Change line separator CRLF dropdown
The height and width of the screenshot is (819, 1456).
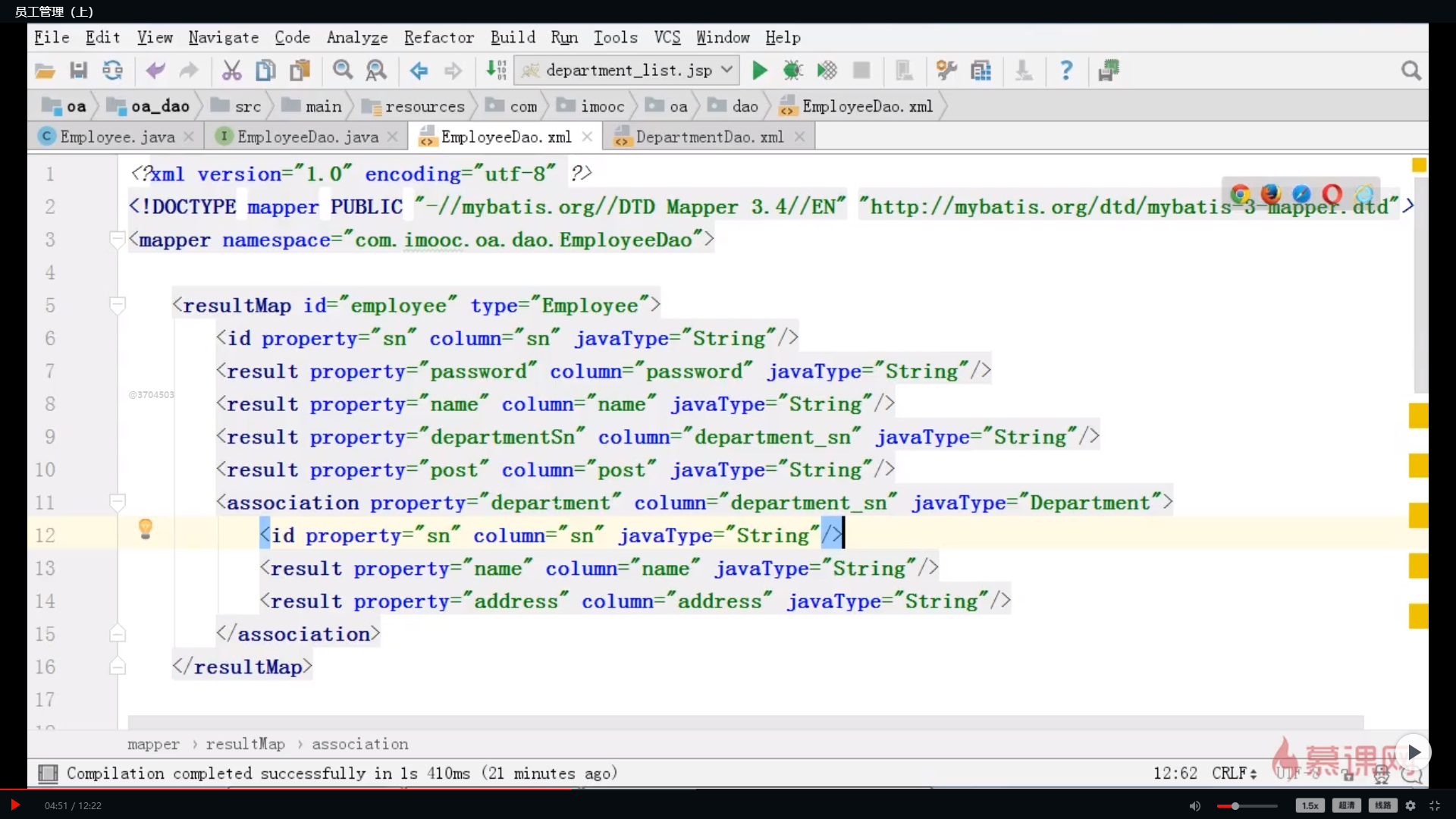(x=1234, y=773)
